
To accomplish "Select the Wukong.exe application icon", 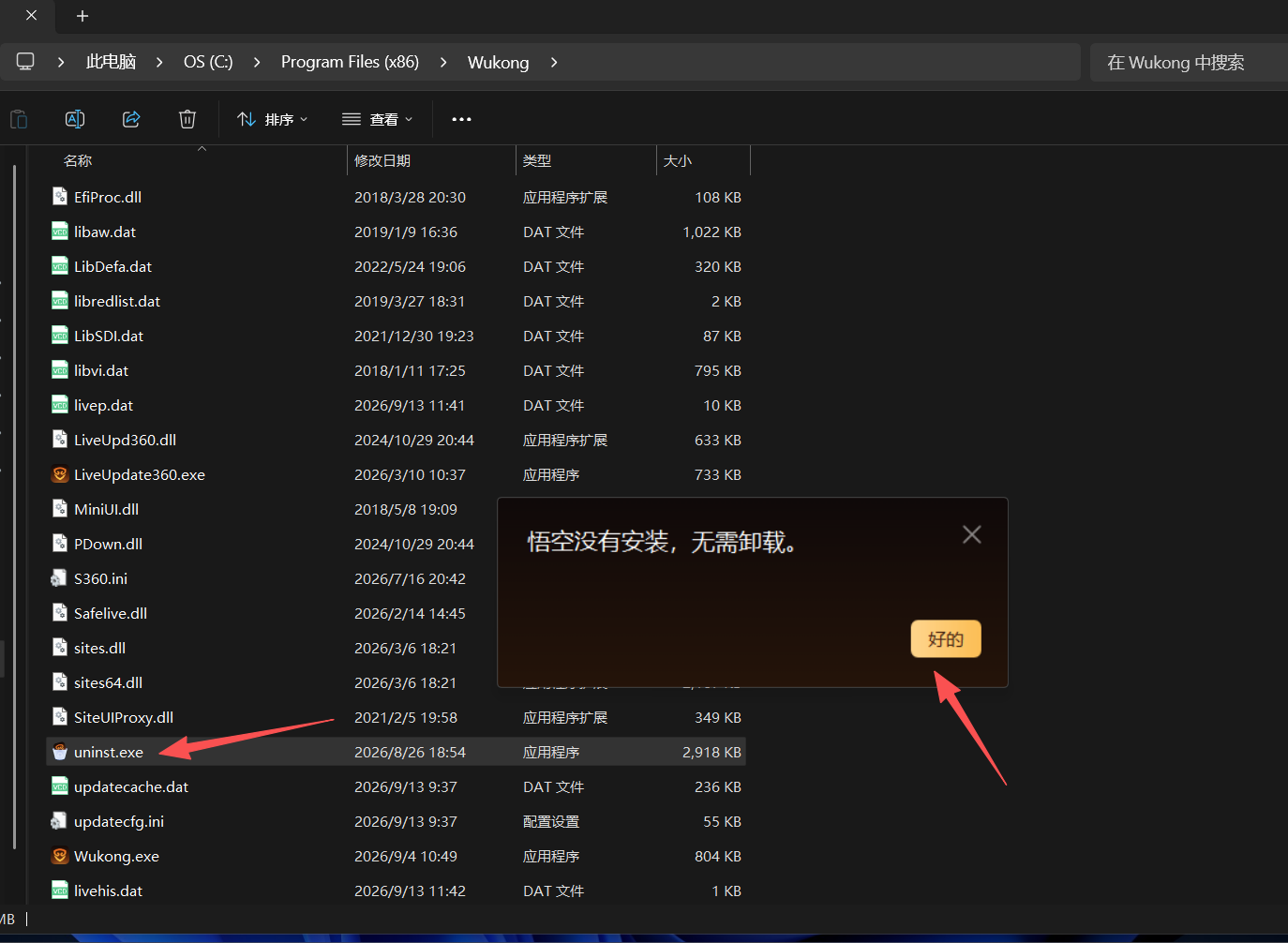I will pyautogui.click(x=59, y=856).
